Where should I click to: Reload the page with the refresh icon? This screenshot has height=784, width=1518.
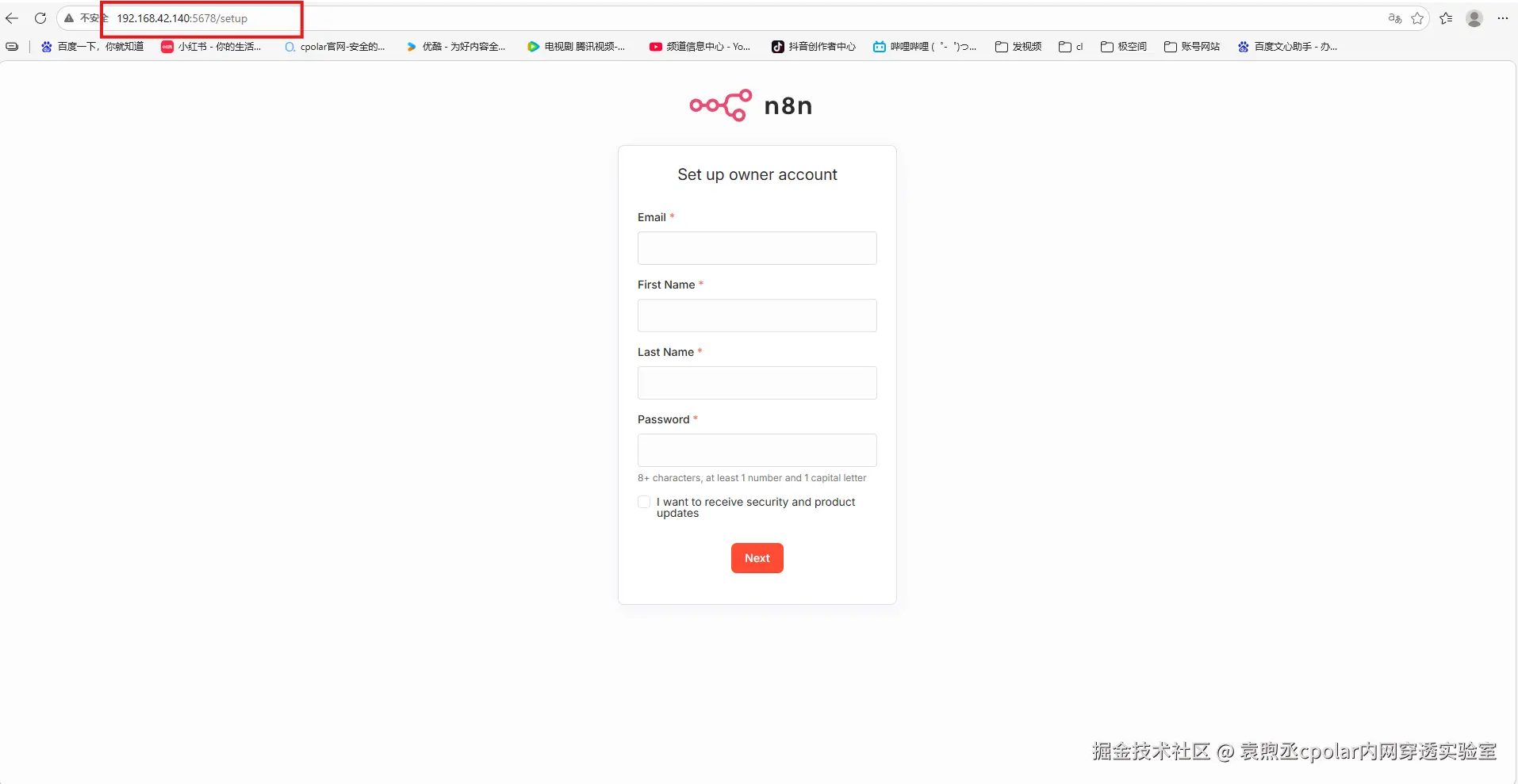pyautogui.click(x=40, y=18)
